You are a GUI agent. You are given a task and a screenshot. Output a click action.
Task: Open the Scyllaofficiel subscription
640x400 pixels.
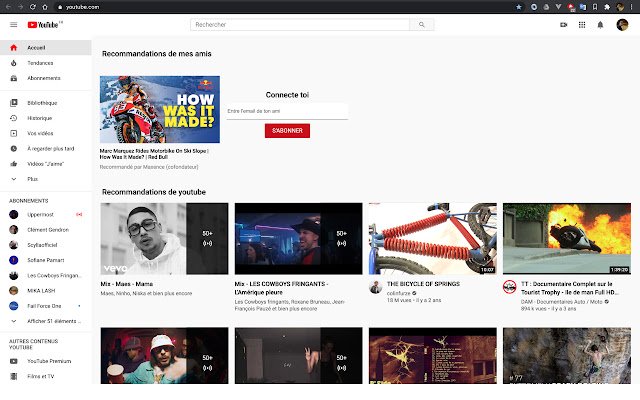[x=46, y=245]
